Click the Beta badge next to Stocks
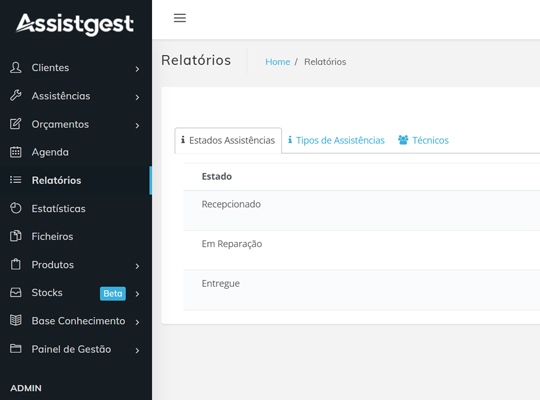This screenshot has height=400, width=540. pyautogui.click(x=113, y=294)
